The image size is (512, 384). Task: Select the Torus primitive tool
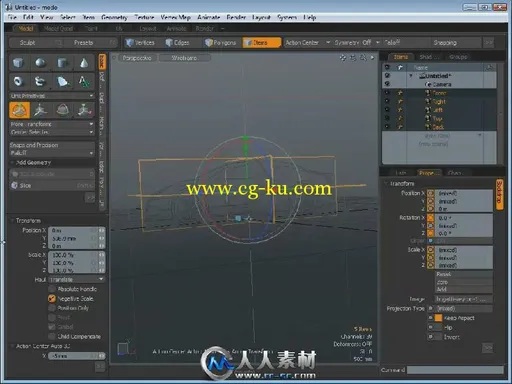click(18, 81)
